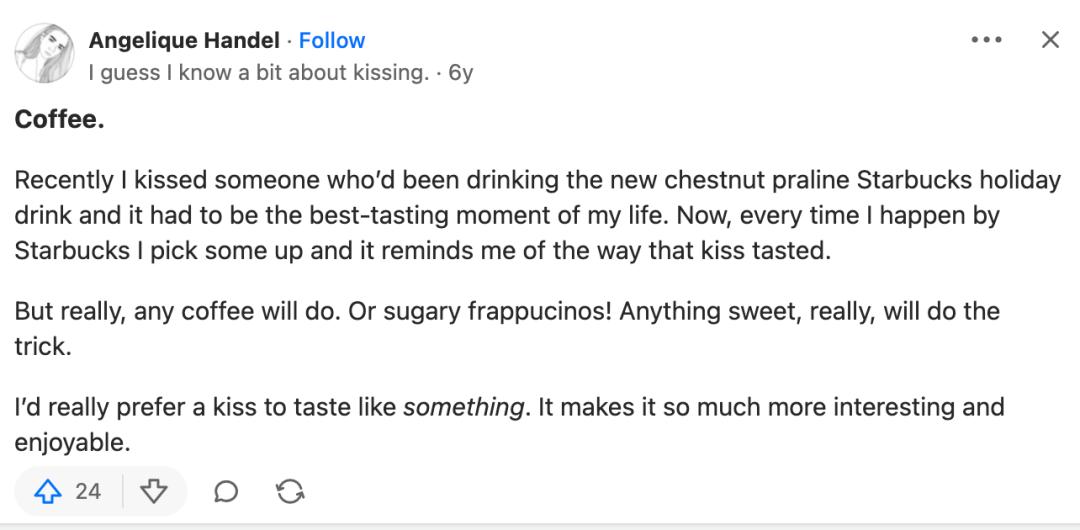Open the comments on this answer
Screen dimensions: 1080x530
227,491
